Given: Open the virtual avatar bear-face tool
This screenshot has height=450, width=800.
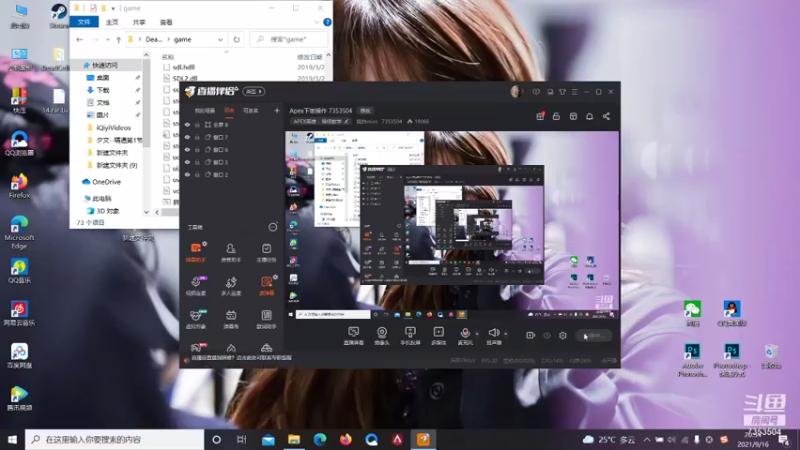Looking at the screenshot, I should [x=196, y=319].
